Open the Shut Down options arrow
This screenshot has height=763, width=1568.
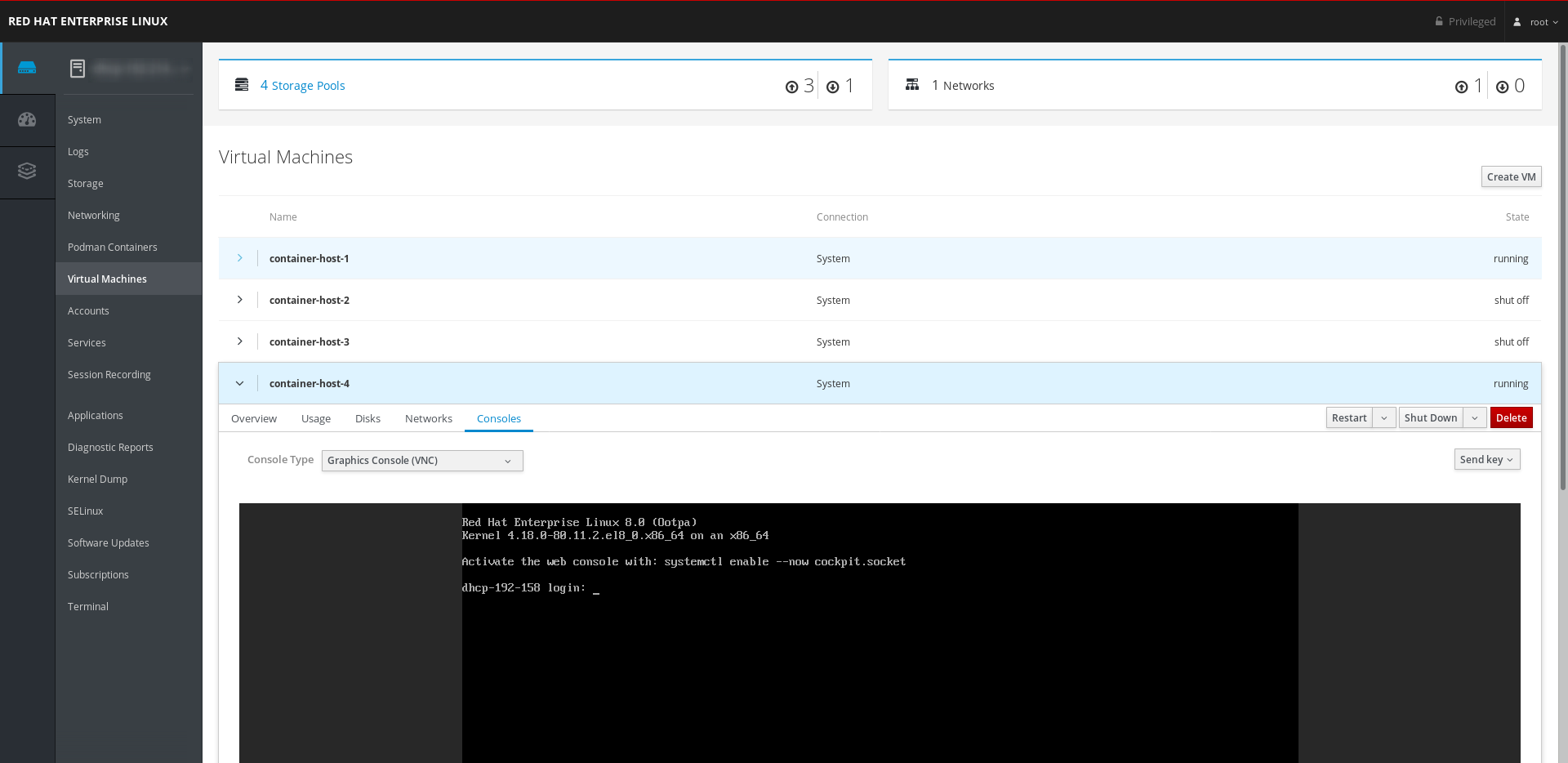point(1474,418)
